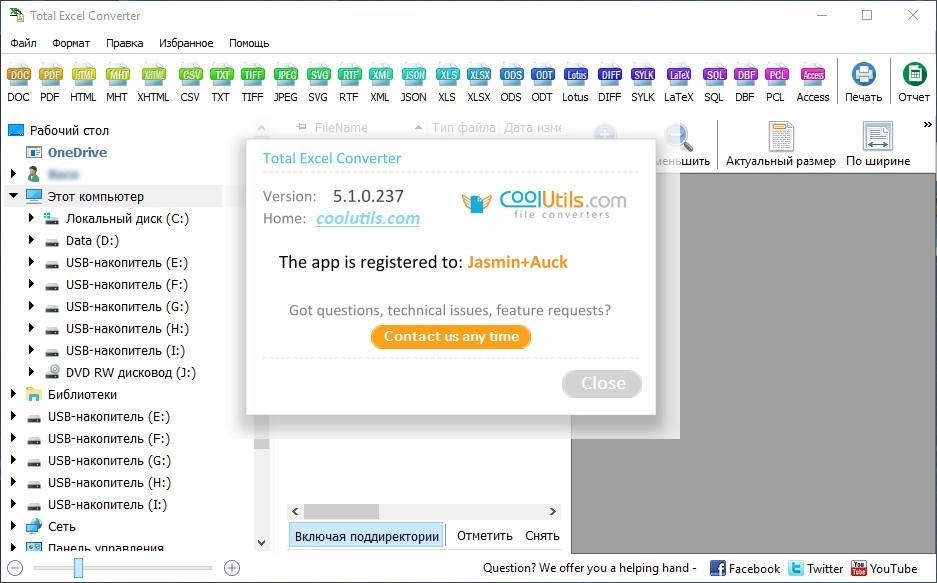937x583 pixels.
Task: Fit preview По ширине
Action: point(878,144)
